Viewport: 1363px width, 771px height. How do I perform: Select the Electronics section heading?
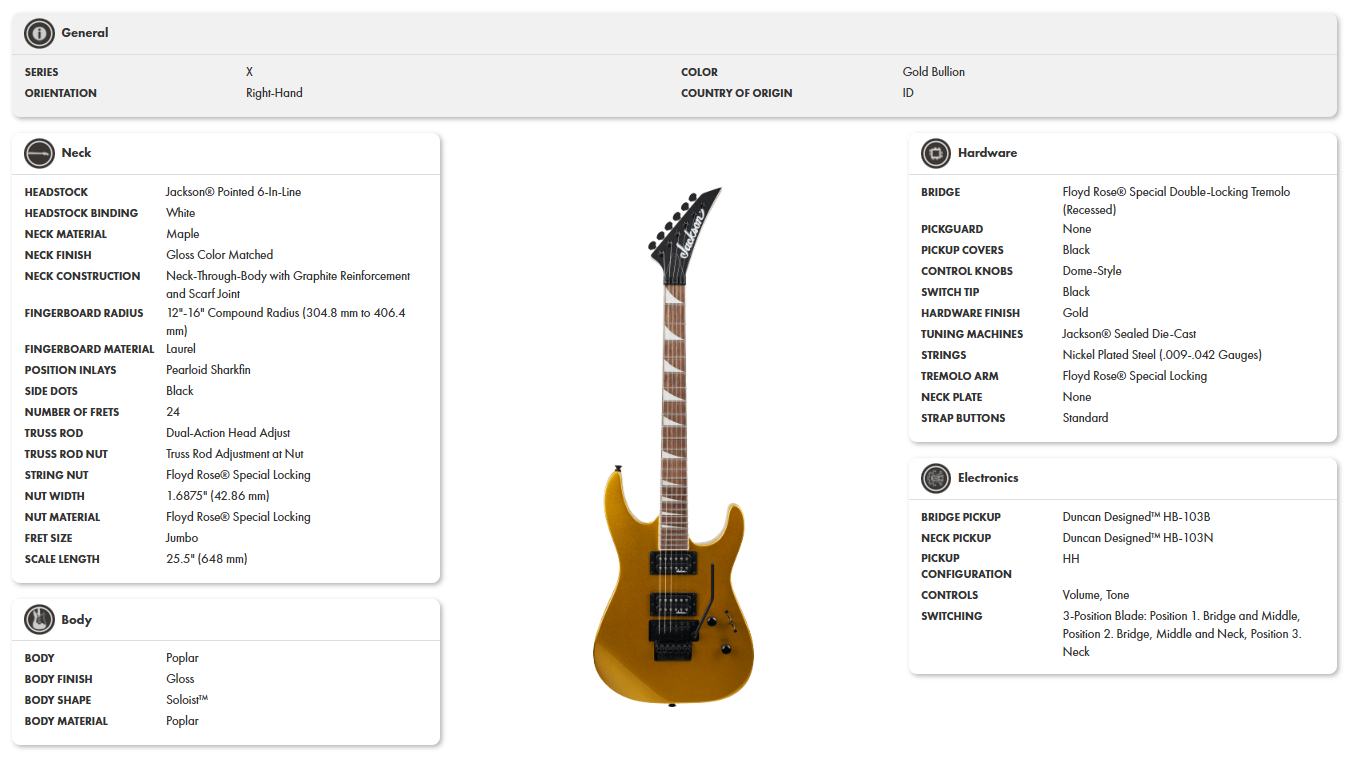[988, 478]
